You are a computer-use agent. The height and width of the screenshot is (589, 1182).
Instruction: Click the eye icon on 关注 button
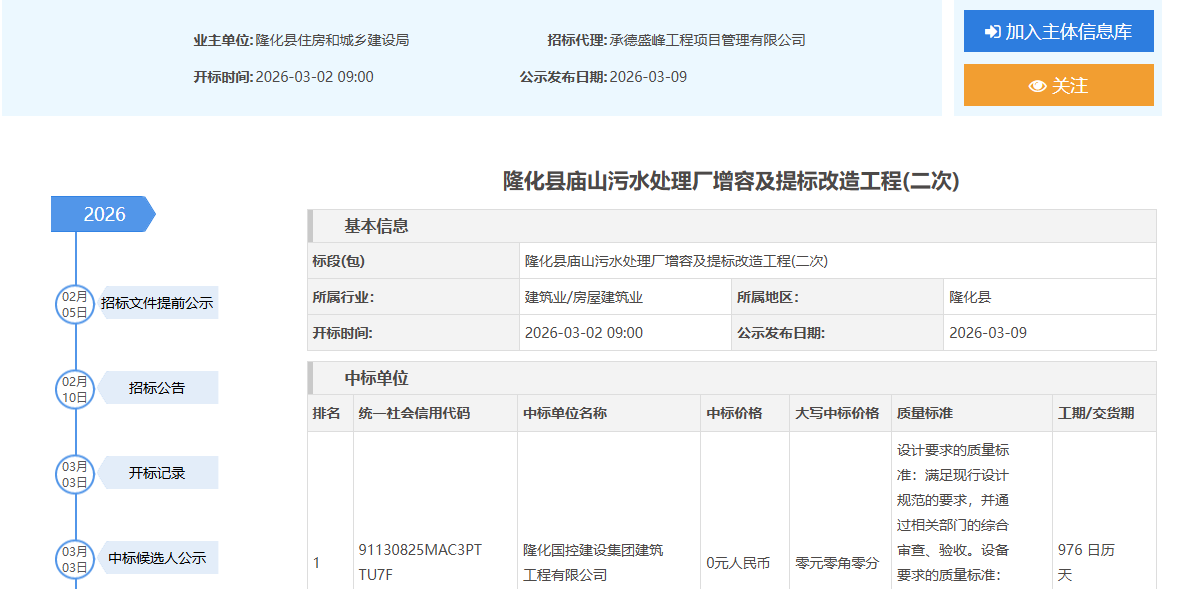coord(1037,86)
